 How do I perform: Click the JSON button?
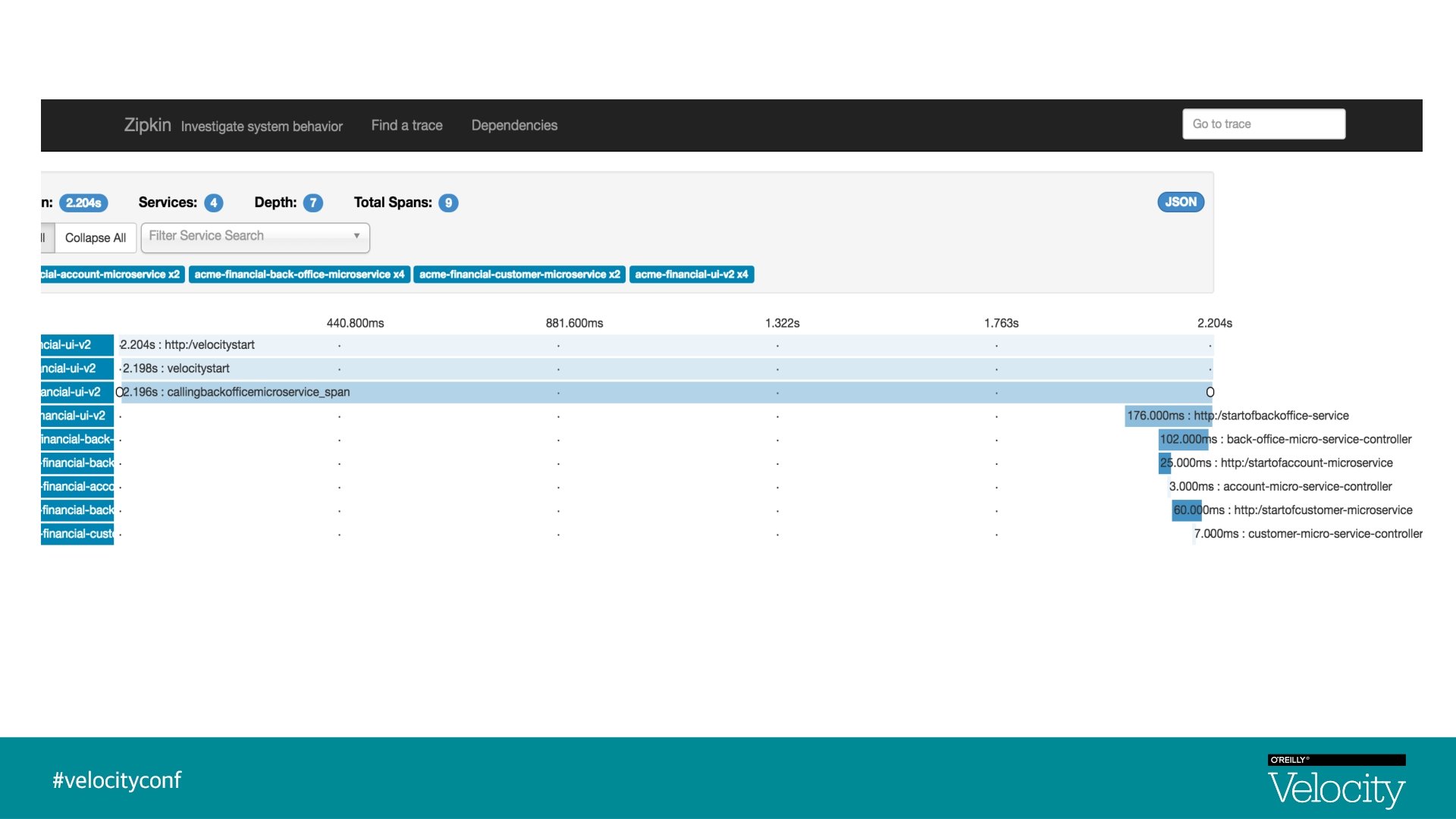(x=1180, y=202)
